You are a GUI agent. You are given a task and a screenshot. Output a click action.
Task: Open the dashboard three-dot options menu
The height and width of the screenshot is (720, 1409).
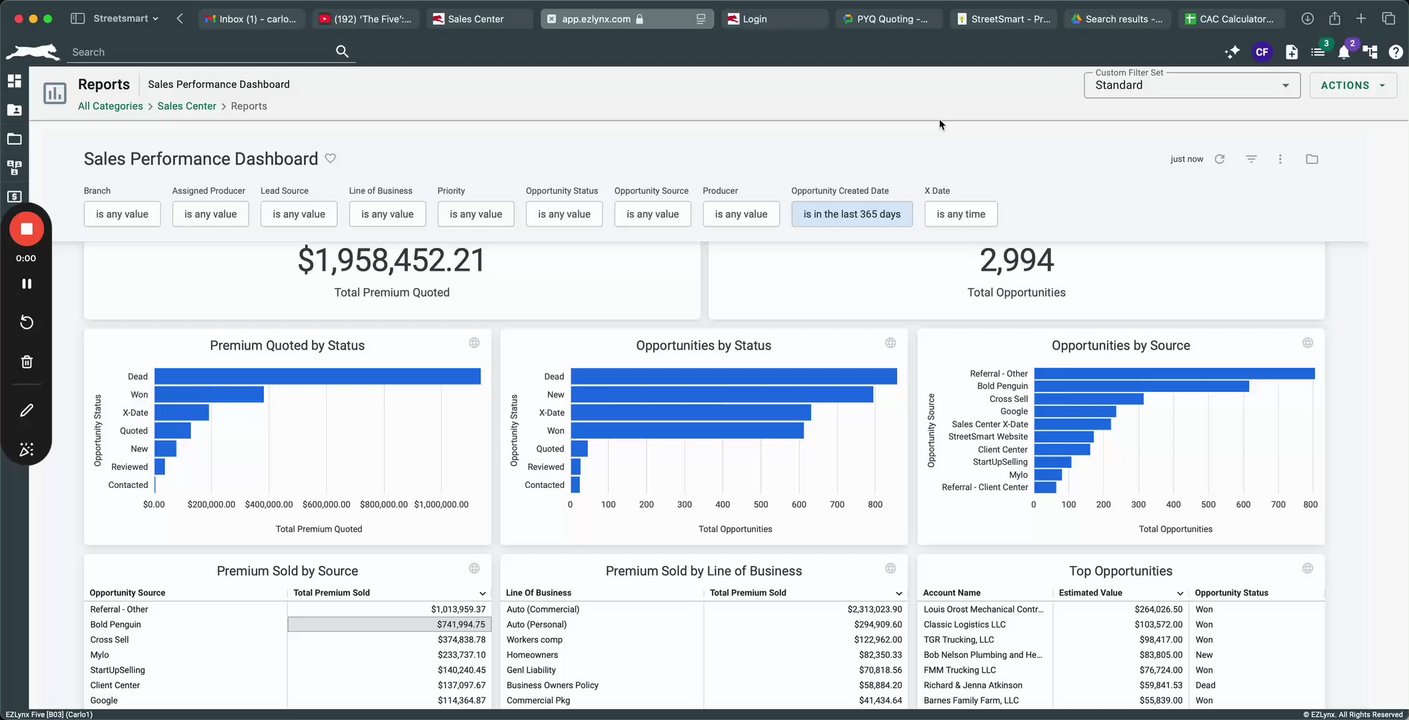click(x=1280, y=159)
